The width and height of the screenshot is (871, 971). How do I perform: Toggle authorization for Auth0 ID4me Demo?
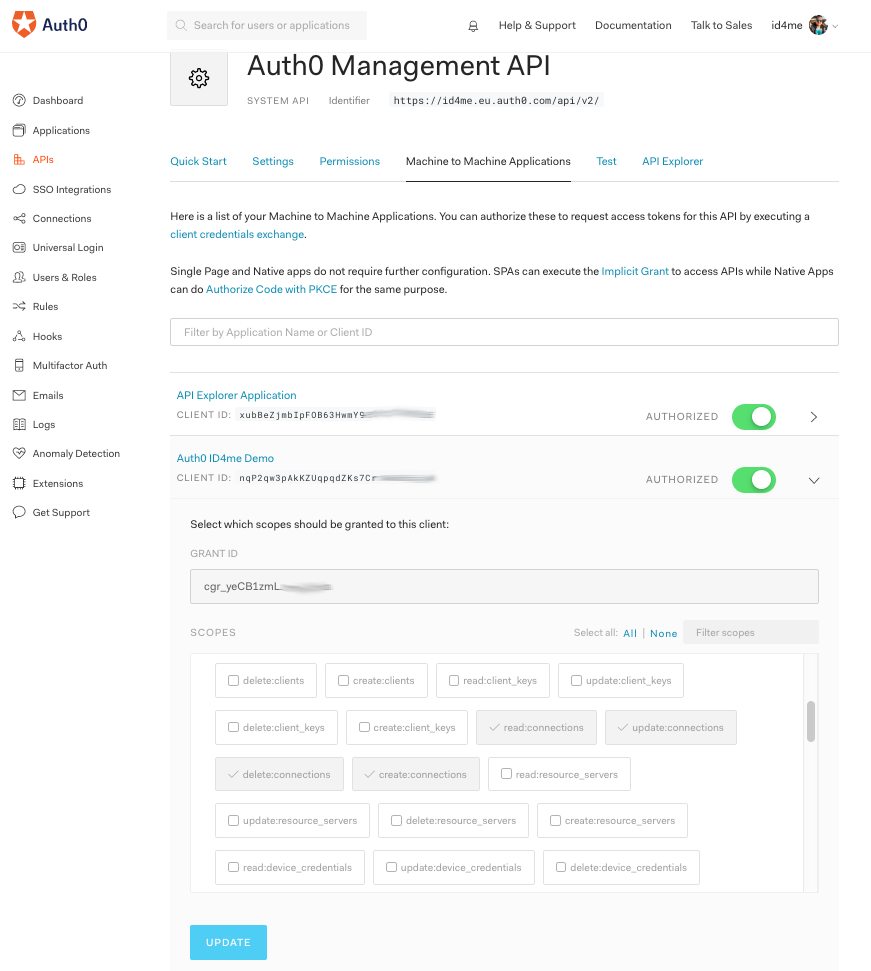pyautogui.click(x=753, y=480)
